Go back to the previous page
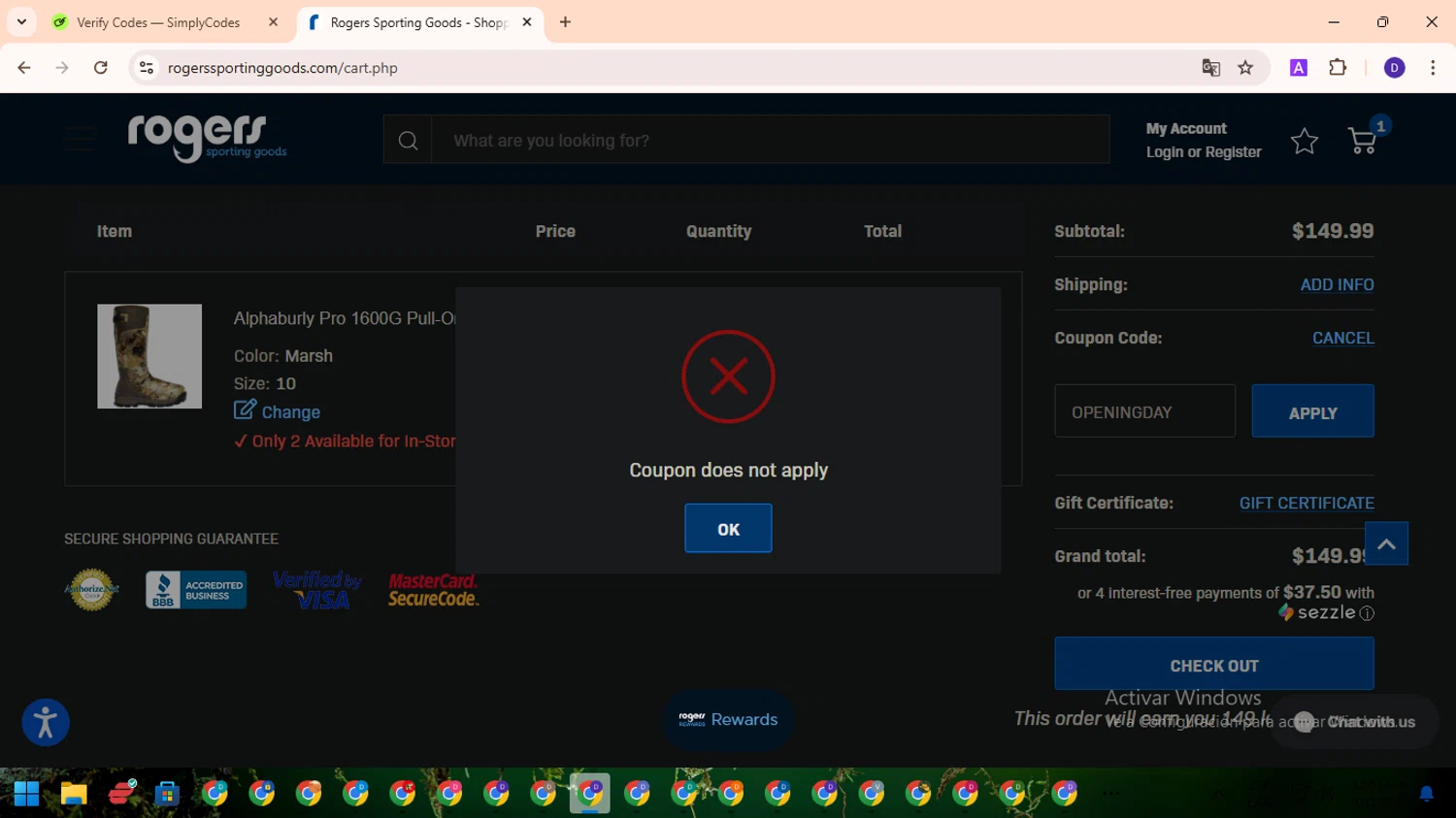The height and width of the screenshot is (818, 1456). click(x=24, y=68)
